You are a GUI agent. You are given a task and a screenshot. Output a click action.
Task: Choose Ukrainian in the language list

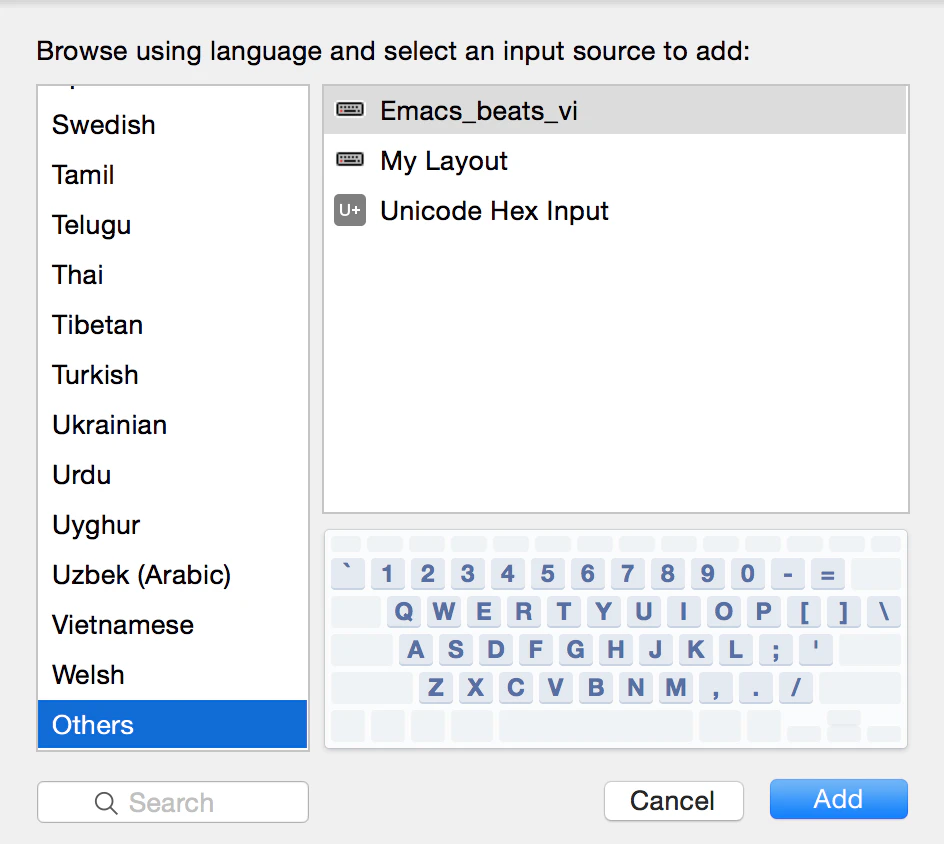[172, 424]
